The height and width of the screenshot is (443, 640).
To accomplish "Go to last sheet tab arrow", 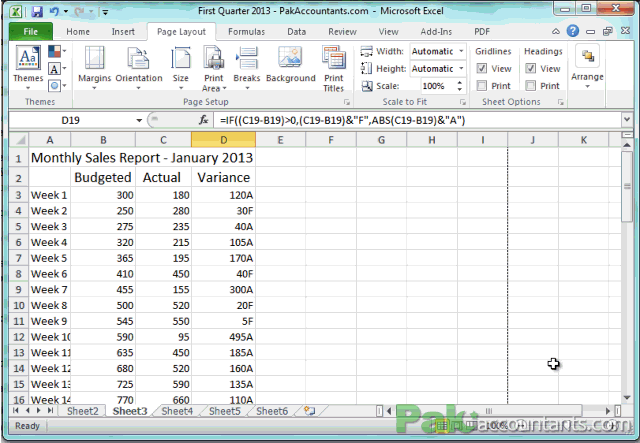I will 50,410.
